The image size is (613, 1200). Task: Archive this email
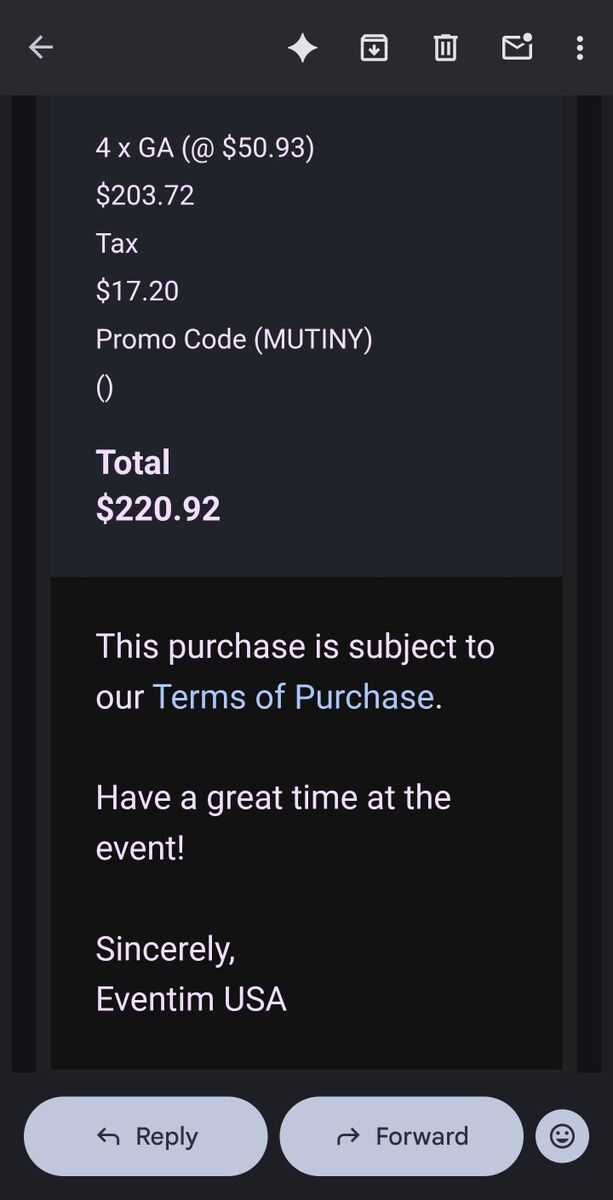[x=374, y=47]
